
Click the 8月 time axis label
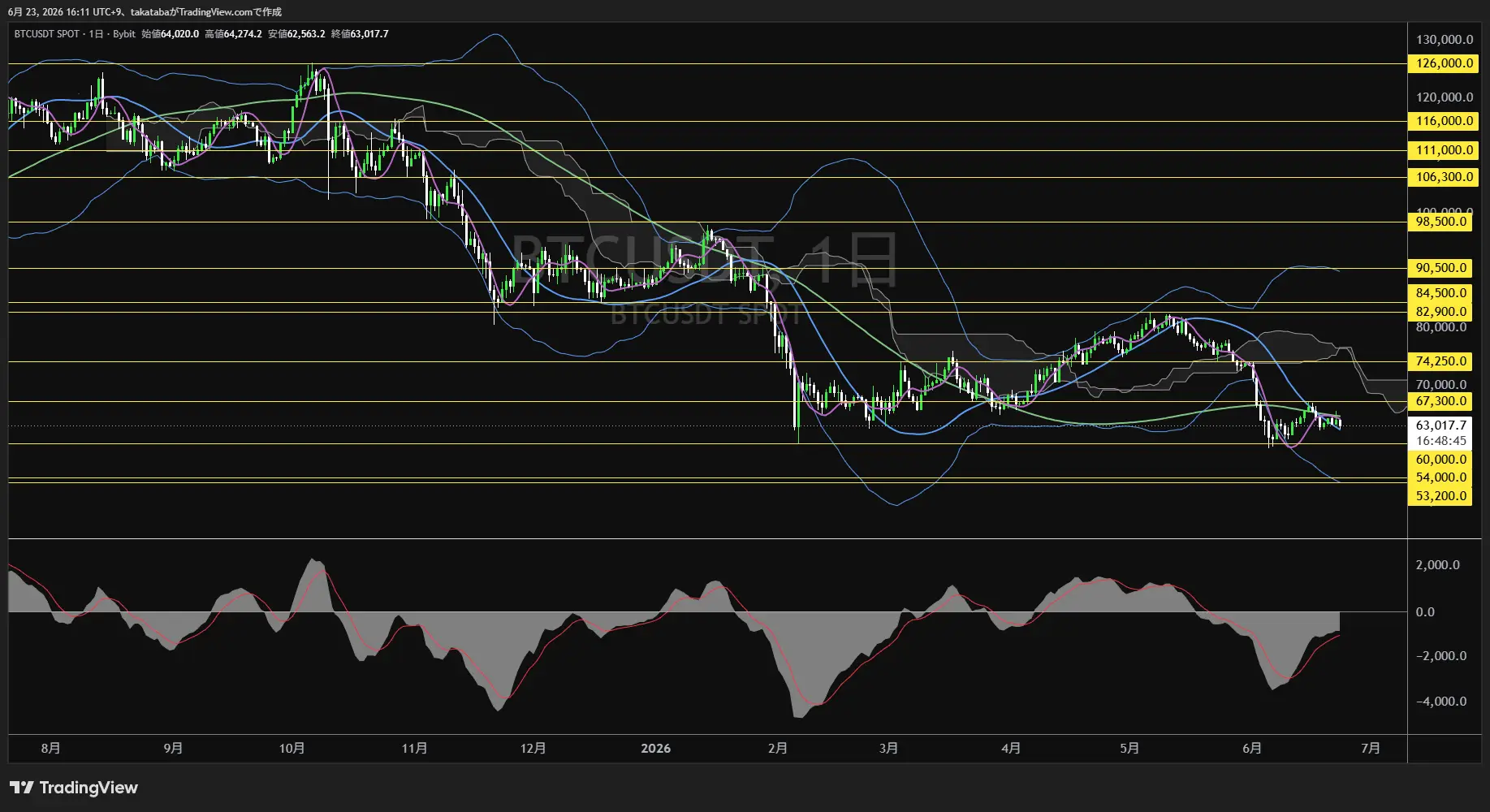50,748
